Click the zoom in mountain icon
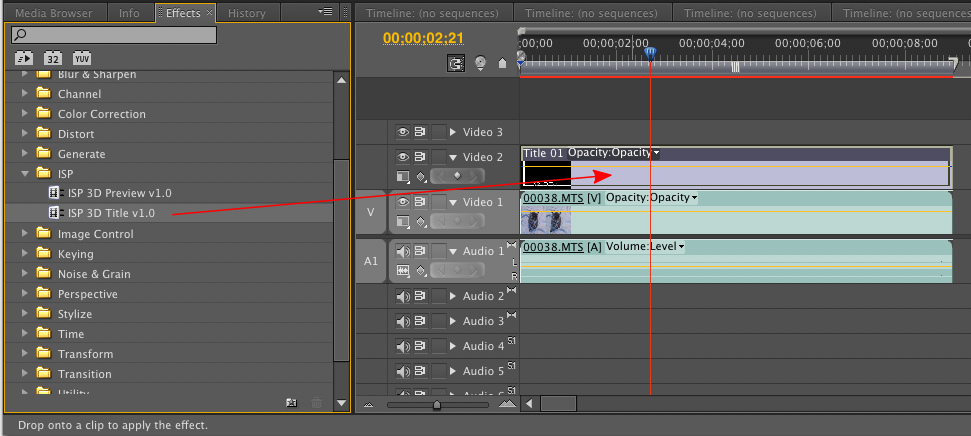The image size is (971, 436). pos(507,404)
